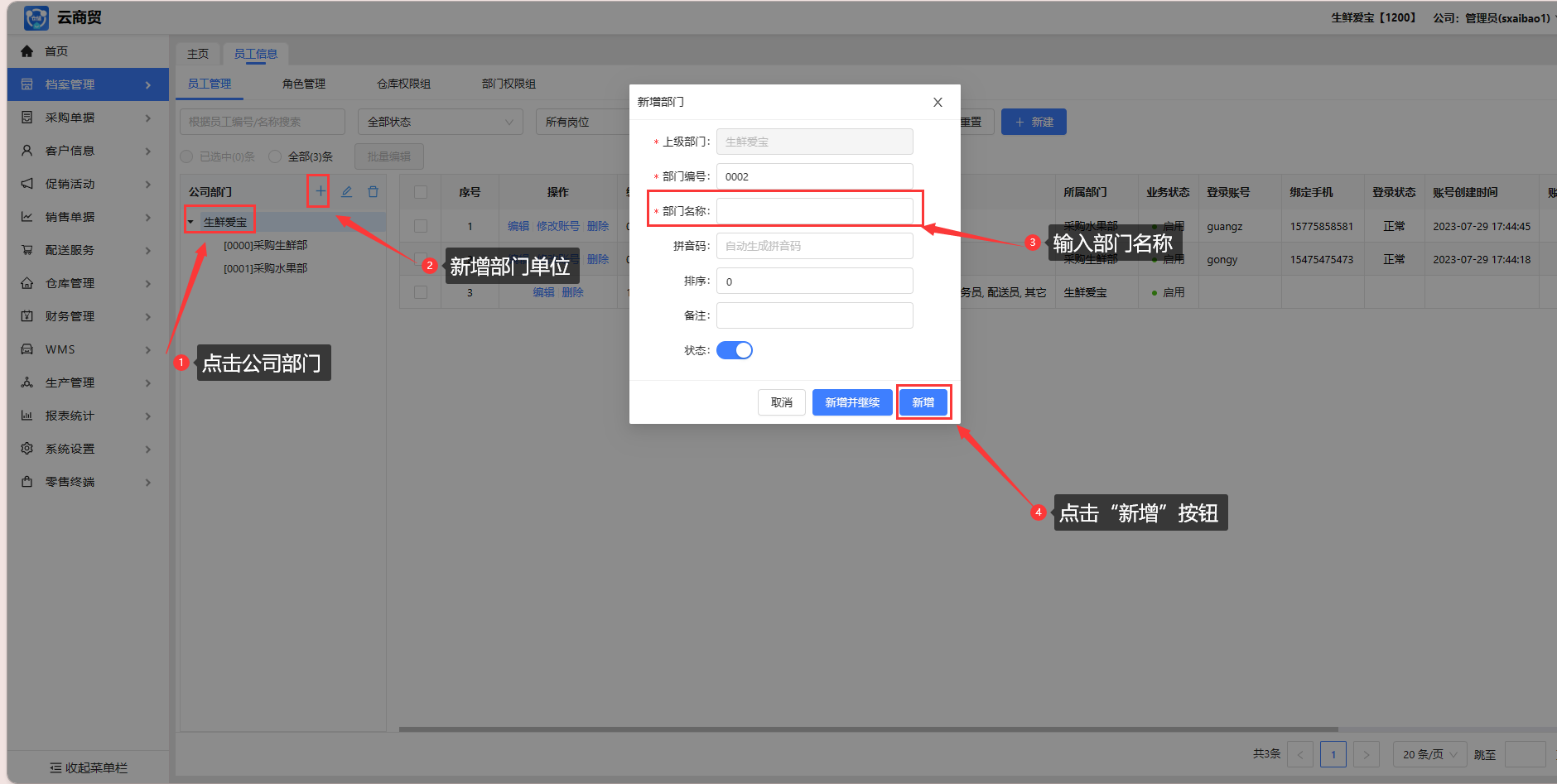Close the 新增部门 dialog with X
1557x784 pixels.
coord(938,102)
